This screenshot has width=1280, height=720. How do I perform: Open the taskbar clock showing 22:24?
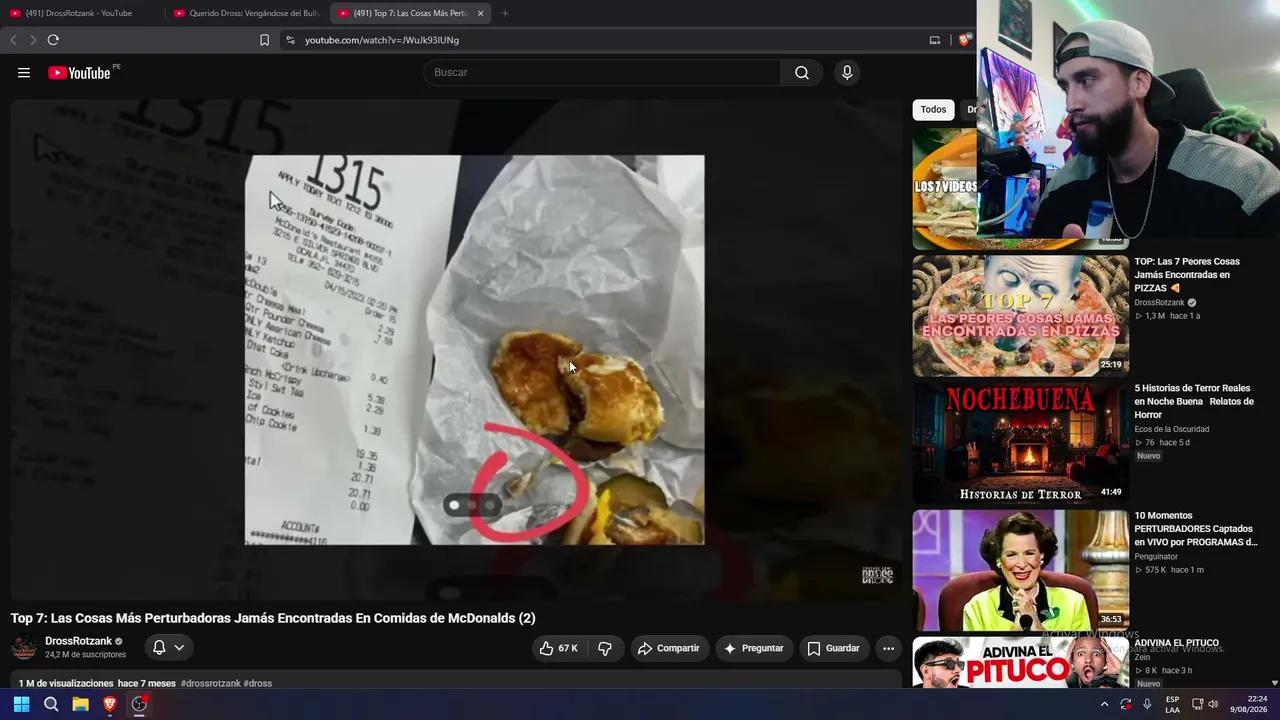(x=1249, y=704)
